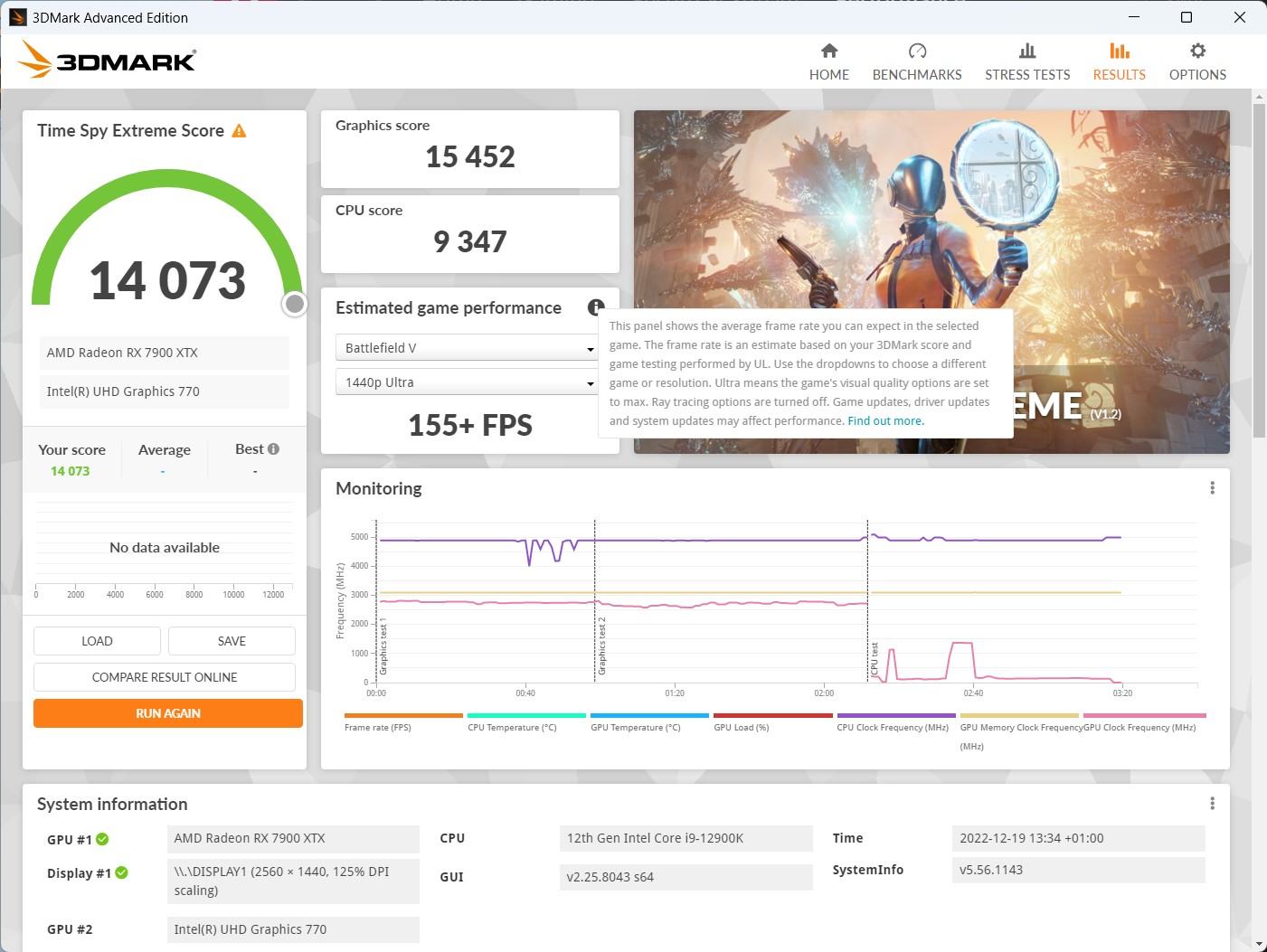Open the 1440p Ultra resolution dropdown
Screen dimensions: 1267x952
467,382
